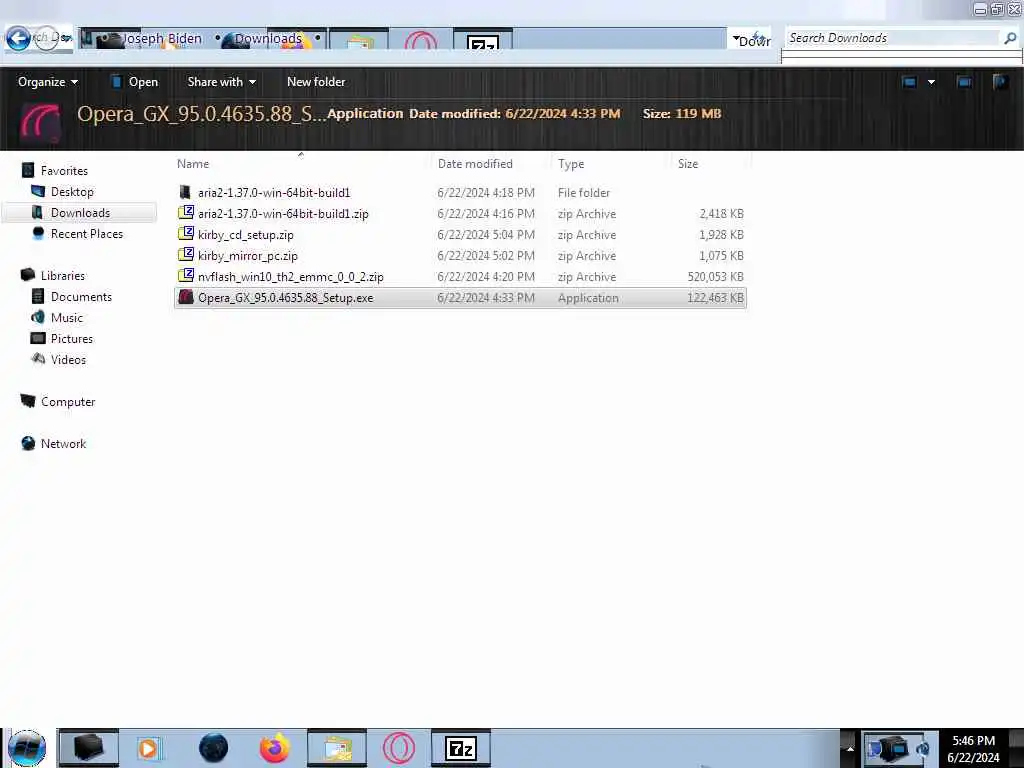This screenshot has height=768, width=1024.
Task: Click the File folder type cell
Action: pyautogui.click(x=584, y=193)
